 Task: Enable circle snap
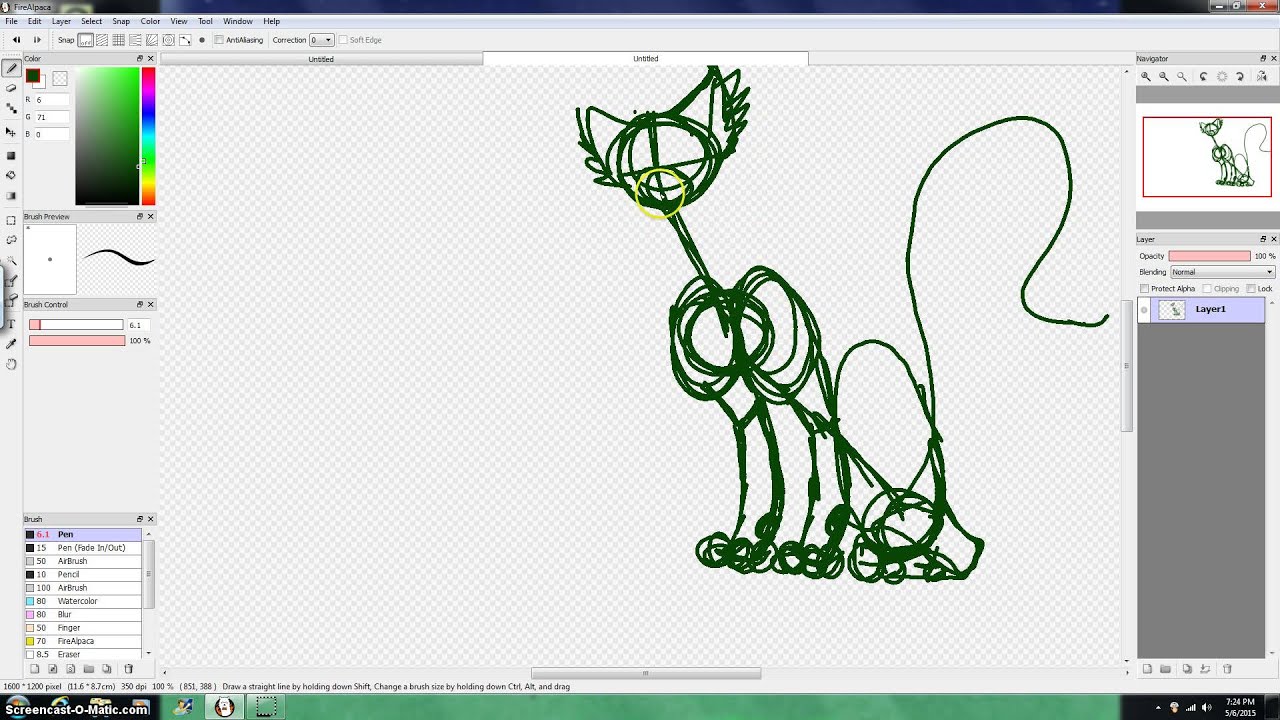coord(168,40)
